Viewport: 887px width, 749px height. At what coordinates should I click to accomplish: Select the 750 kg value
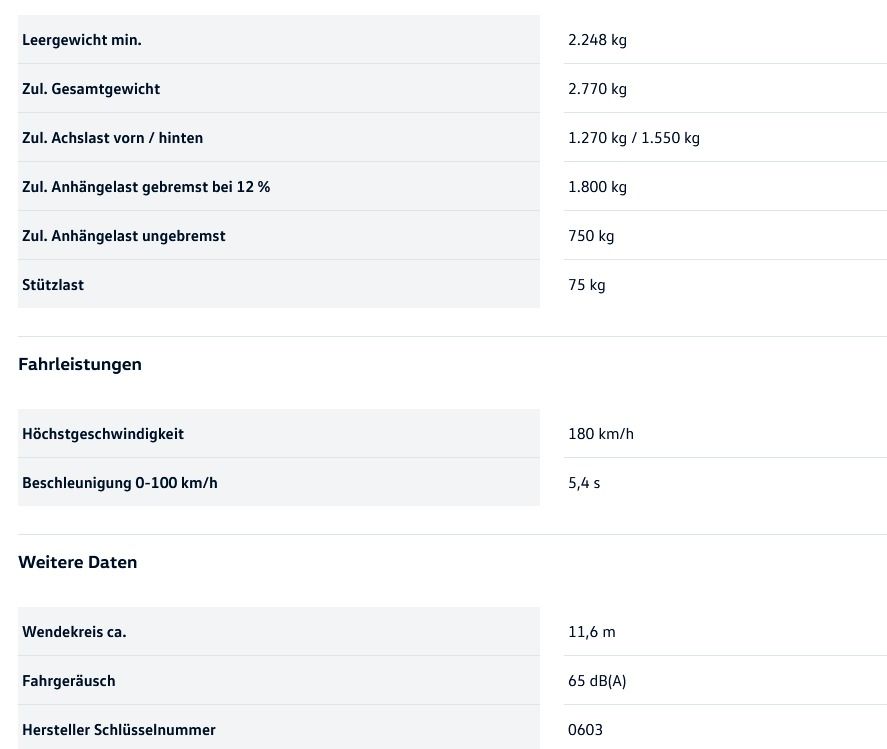coord(591,236)
